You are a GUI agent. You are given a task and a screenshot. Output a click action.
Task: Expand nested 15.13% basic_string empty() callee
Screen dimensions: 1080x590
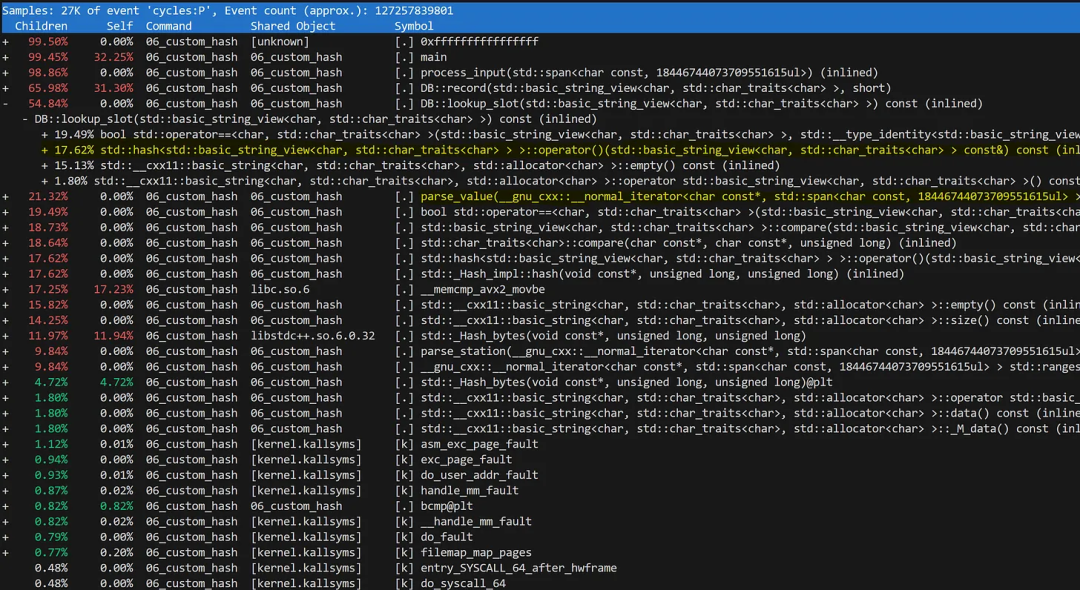pos(45,166)
